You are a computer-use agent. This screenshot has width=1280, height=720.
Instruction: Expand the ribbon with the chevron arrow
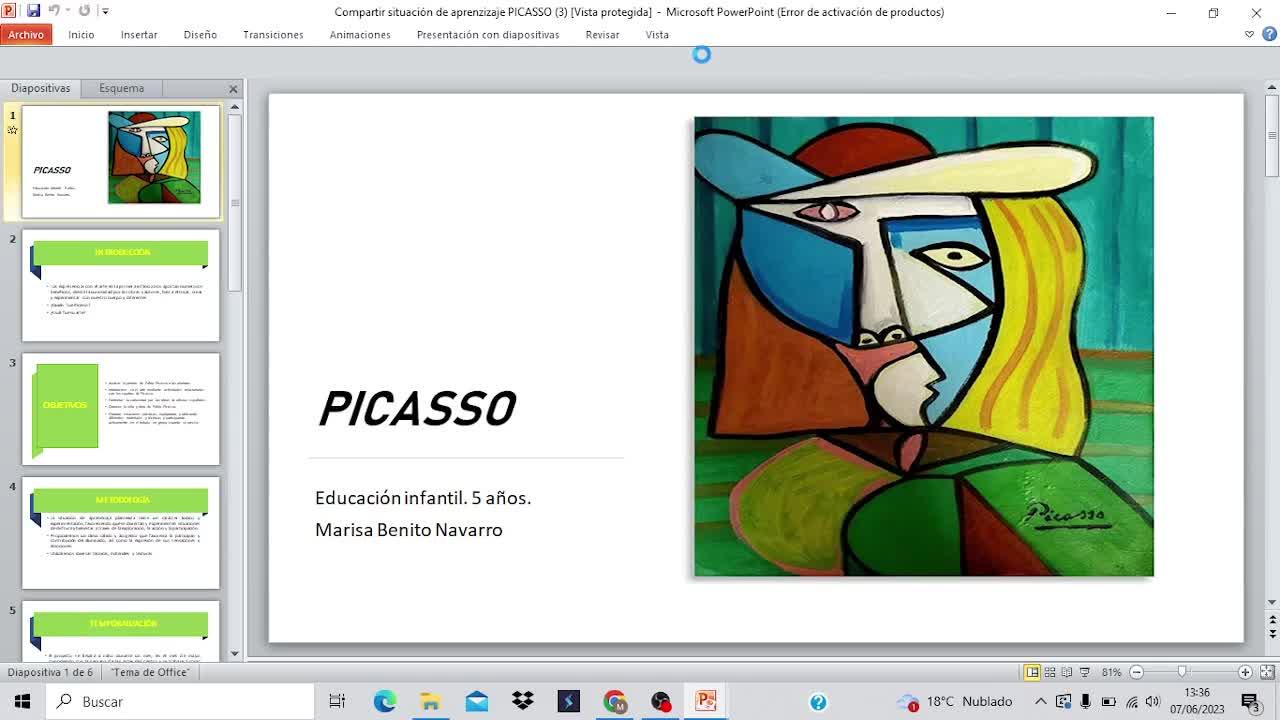[x=1249, y=34]
